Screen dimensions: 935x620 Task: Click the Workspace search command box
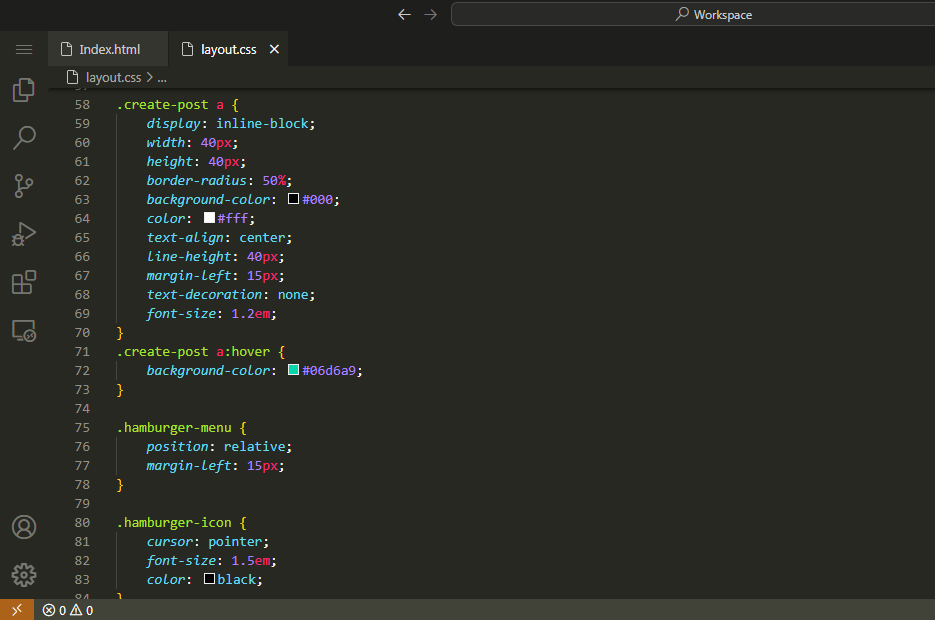click(692, 14)
